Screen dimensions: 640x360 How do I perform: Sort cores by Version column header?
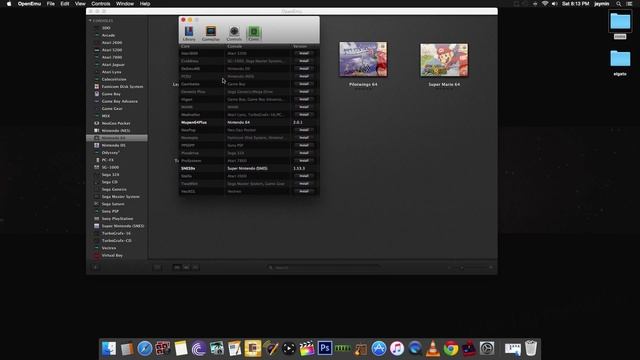coord(305,47)
